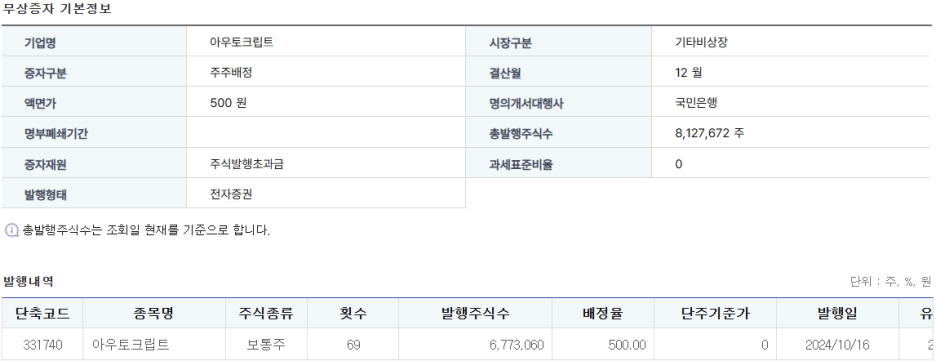Click the 6,773,060 issued shares value

click(x=516, y=345)
